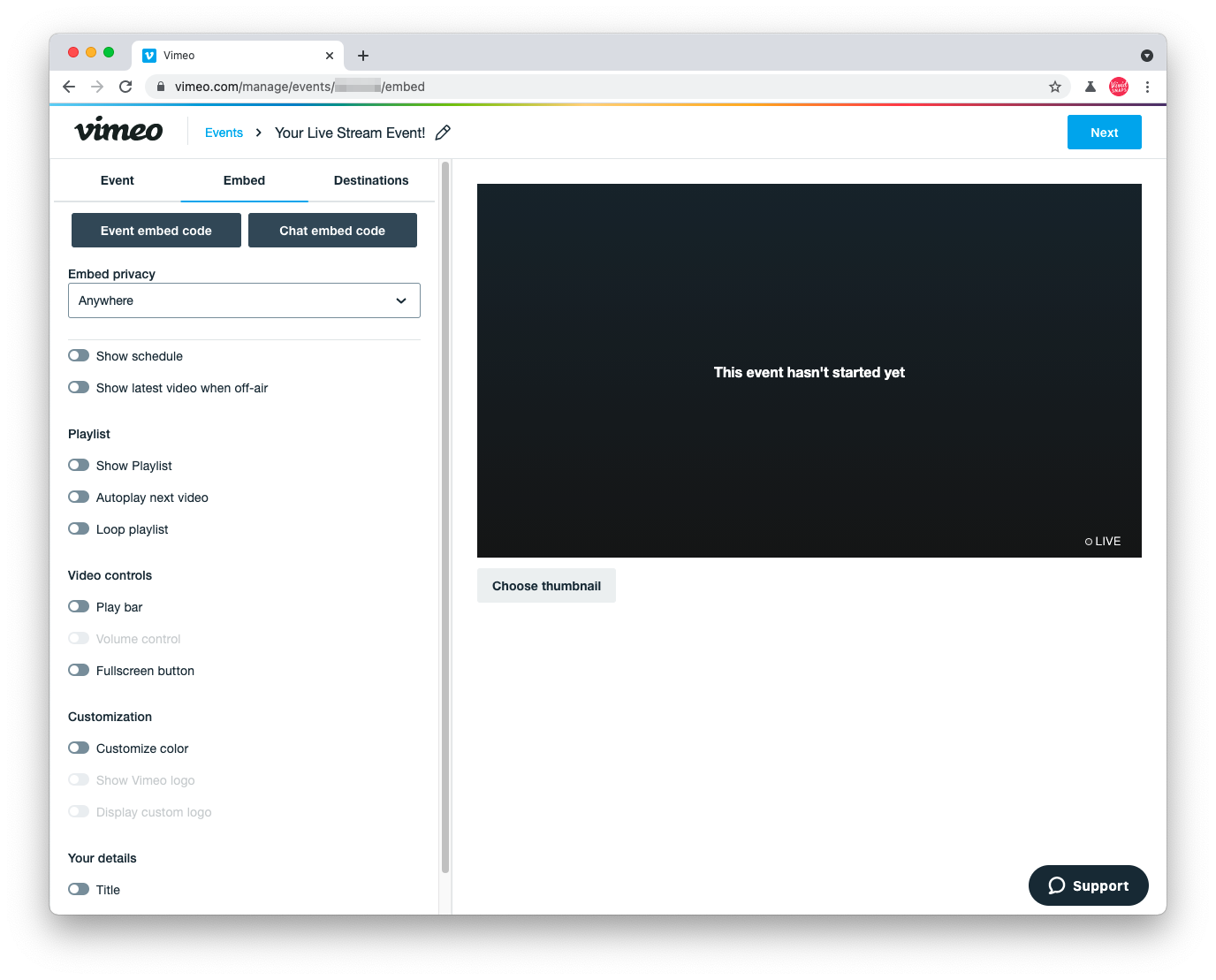Open the browser three-dot menu
The height and width of the screenshot is (980, 1216).
point(1147,87)
